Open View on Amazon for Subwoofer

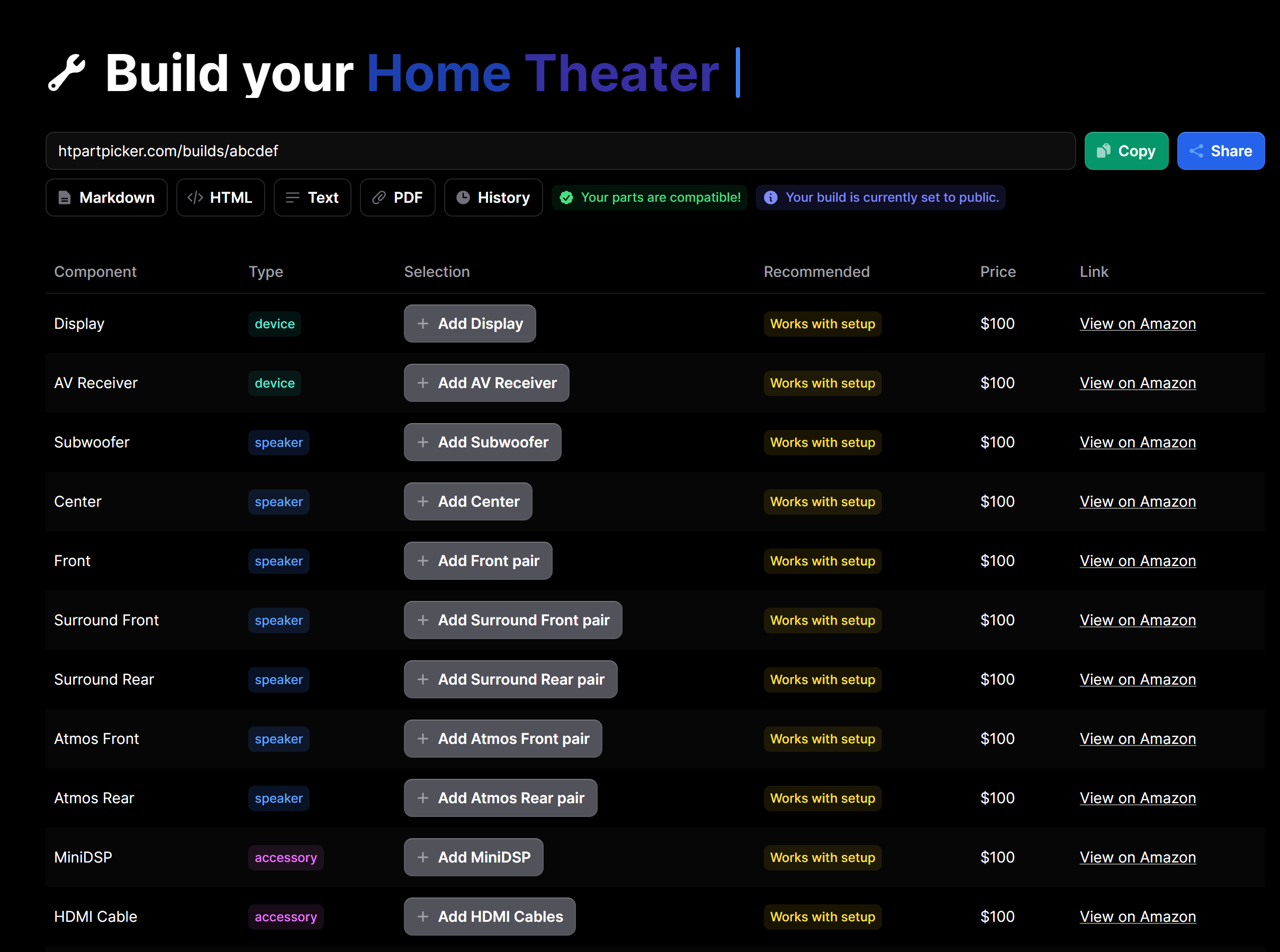point(1138,443)
